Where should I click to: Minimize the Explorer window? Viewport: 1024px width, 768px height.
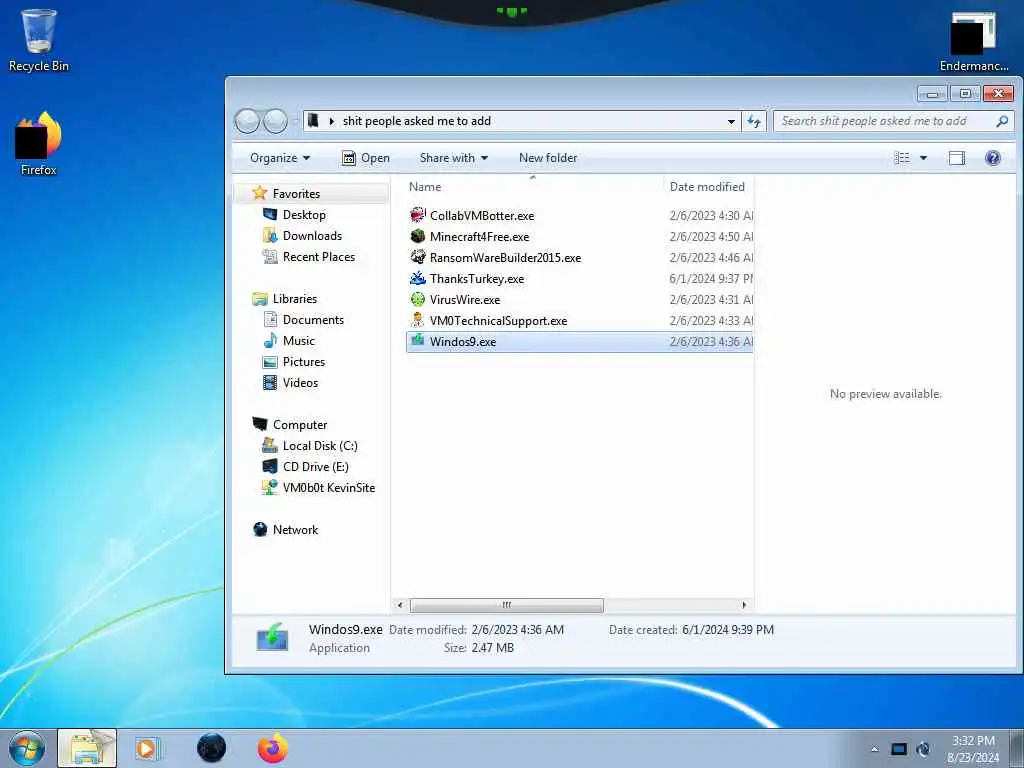932,94
